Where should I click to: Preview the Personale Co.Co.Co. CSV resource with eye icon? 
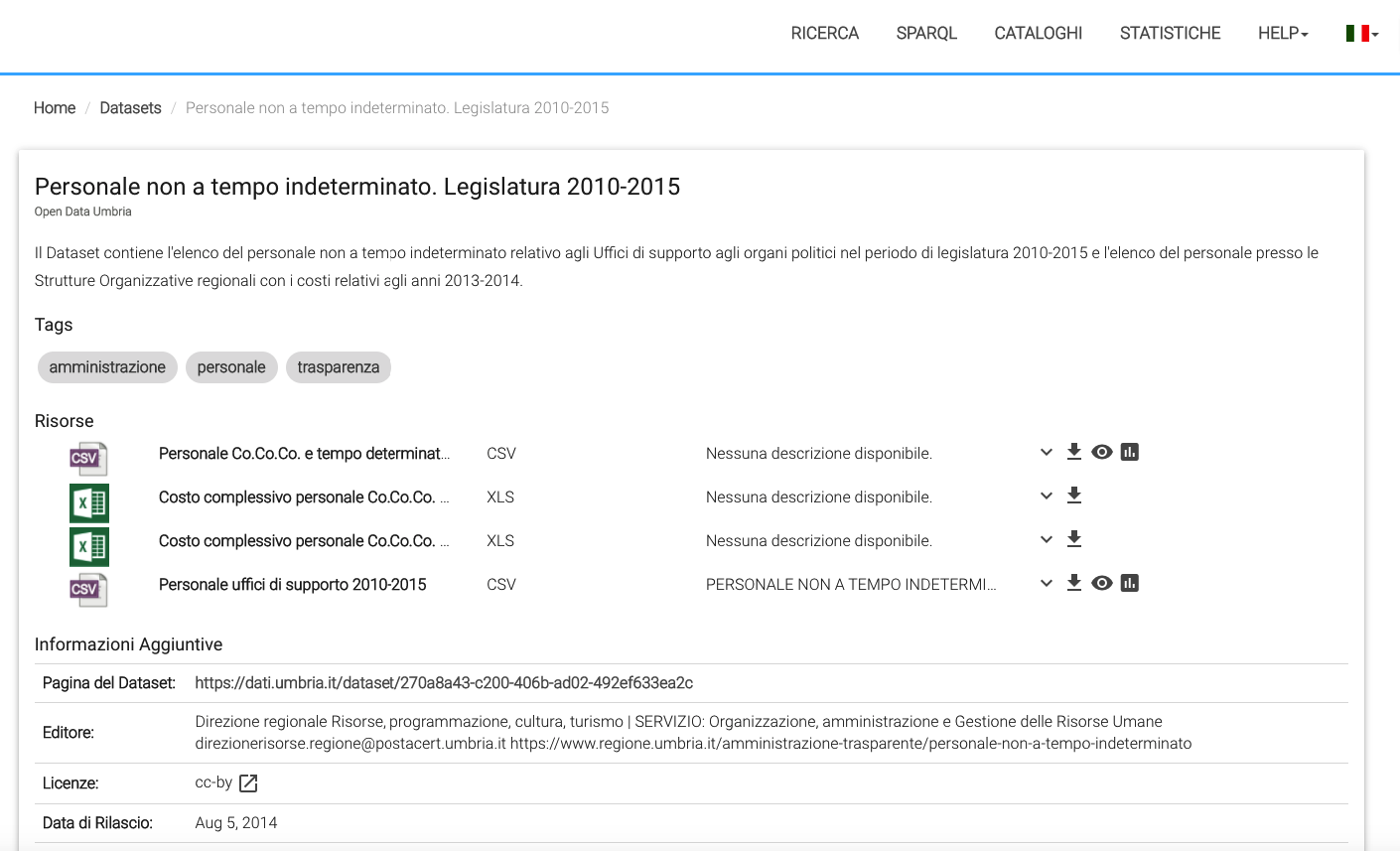coord(1102,452)
